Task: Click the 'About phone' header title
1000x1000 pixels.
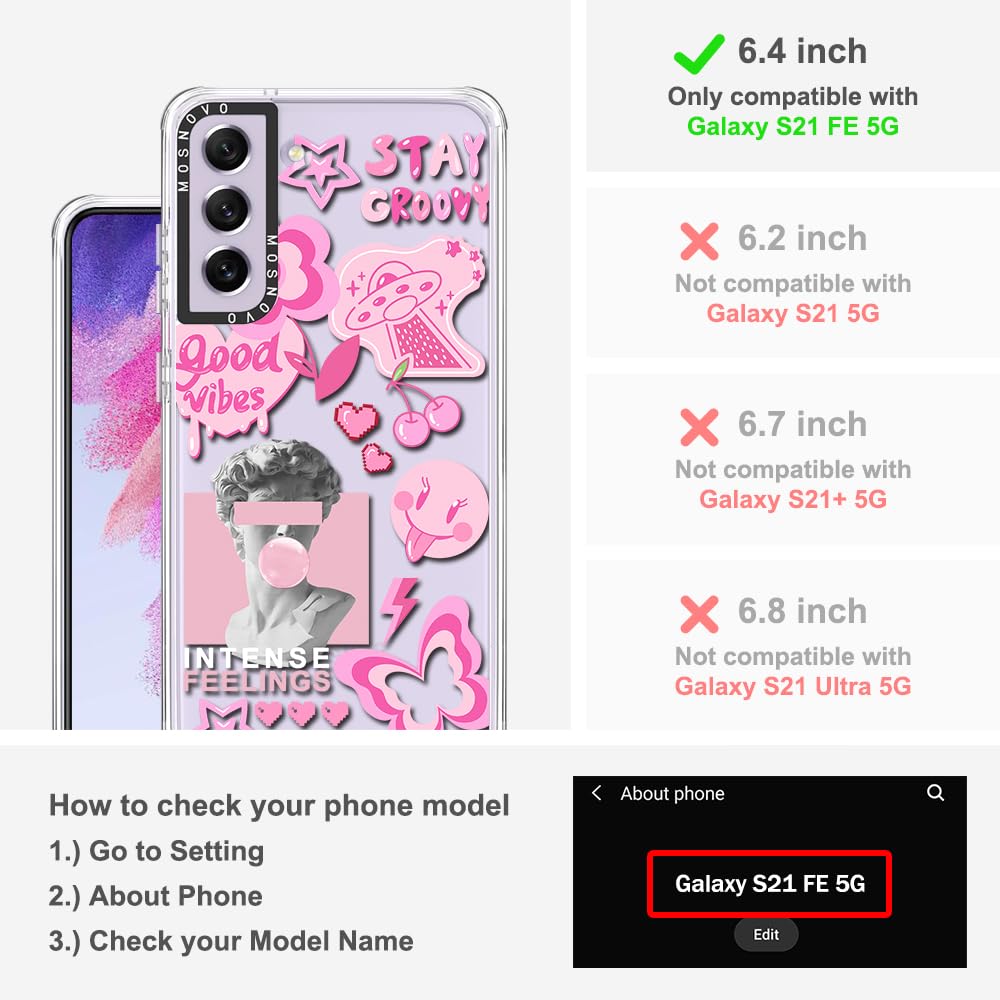Action: pos(672,793)
